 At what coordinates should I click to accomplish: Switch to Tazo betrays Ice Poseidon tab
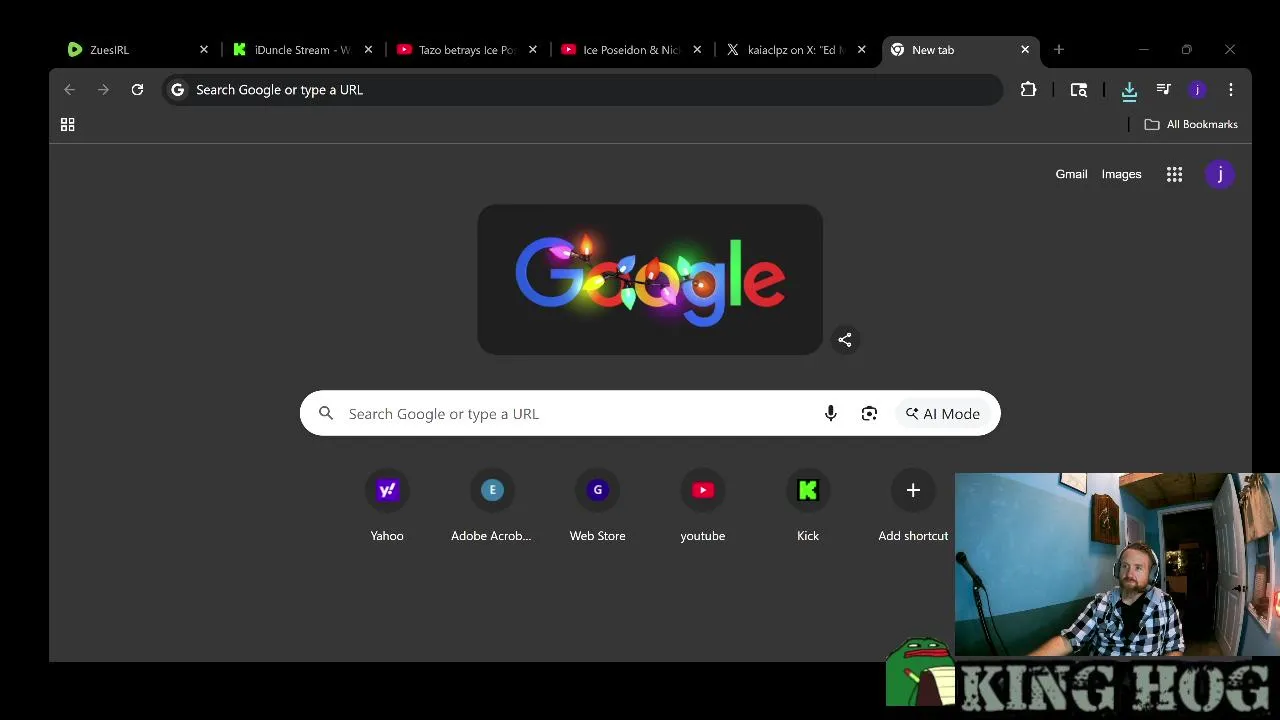point(466,50)
